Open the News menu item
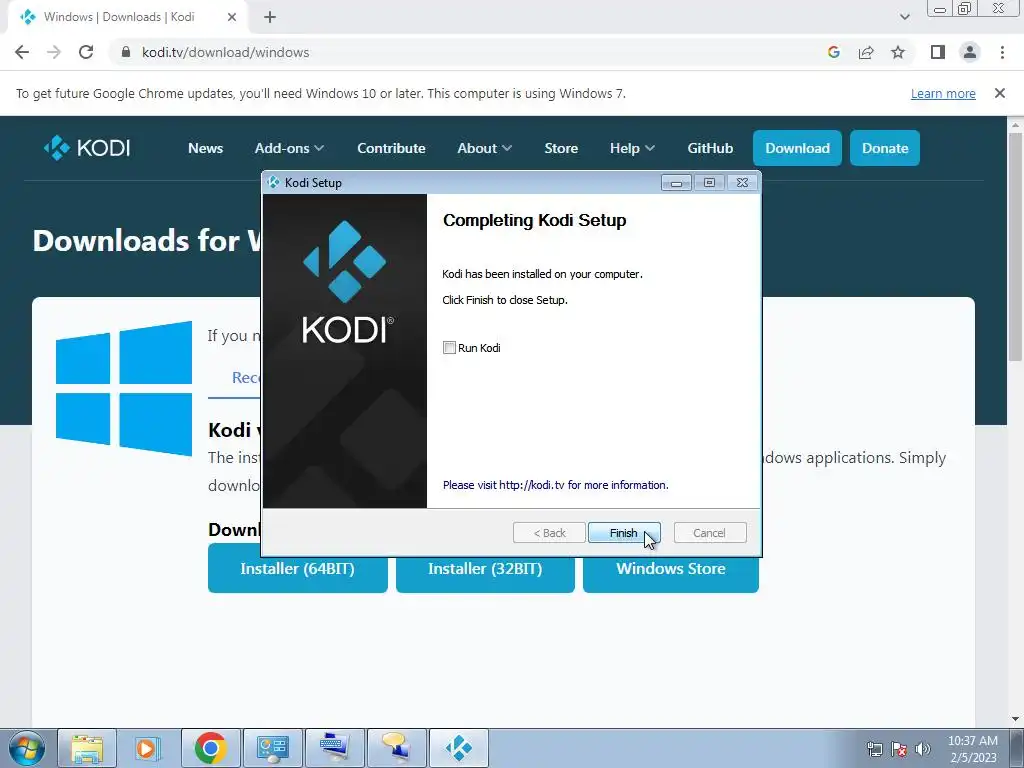The height and width of the screenshot is (768, 1024). click(x=206, y=148)
